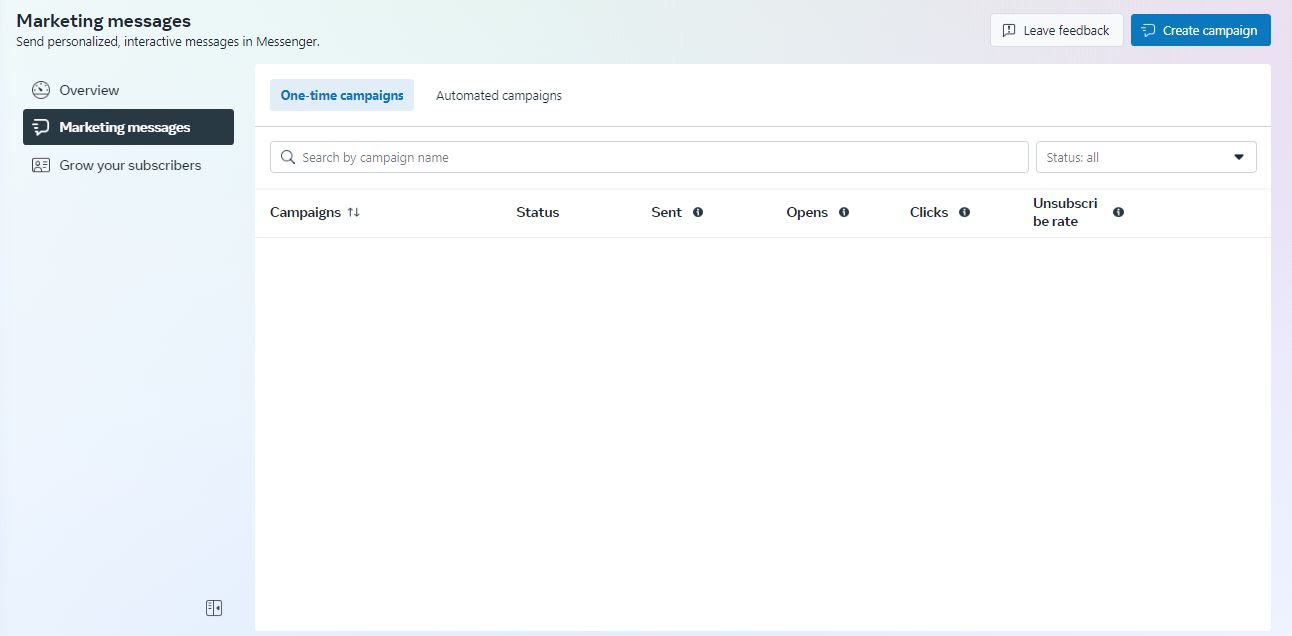Switch to the Automated campaigns tab
Image resolution: width=1292 pixels, height=636 pixels.
pyautogui.click(x=499, y=95)
